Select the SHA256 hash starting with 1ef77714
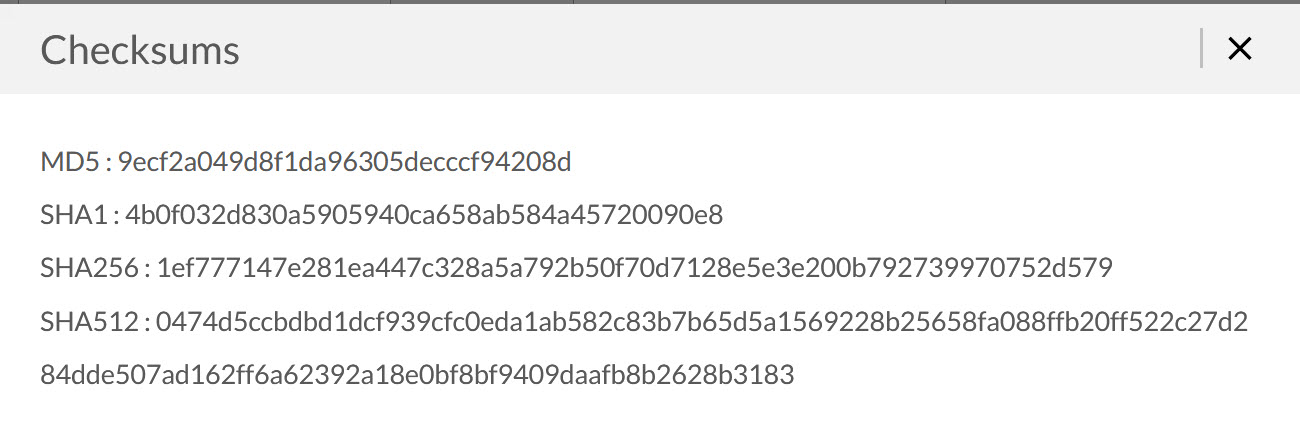The image size is (1300, 441). pos(634,269)
